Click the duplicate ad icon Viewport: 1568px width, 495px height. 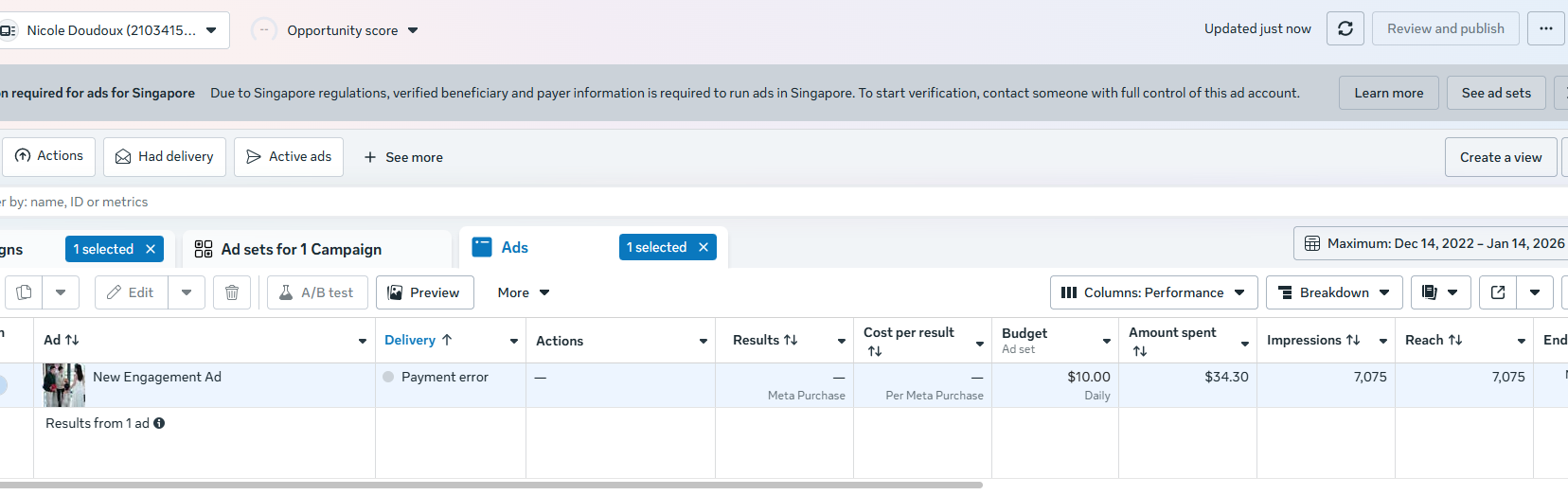(25, 292)
